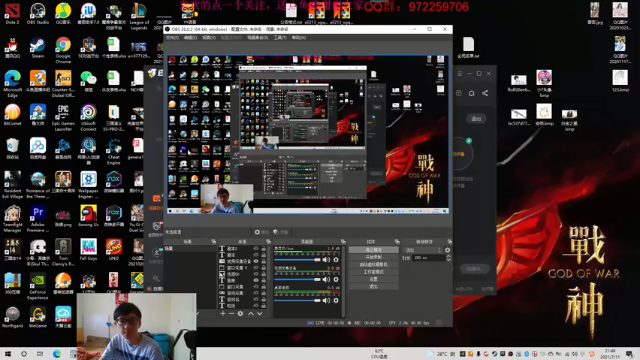Open the Windows Start menu on the taskbar
The height and width of the screenshot is (360, 640).
(8, 354)
